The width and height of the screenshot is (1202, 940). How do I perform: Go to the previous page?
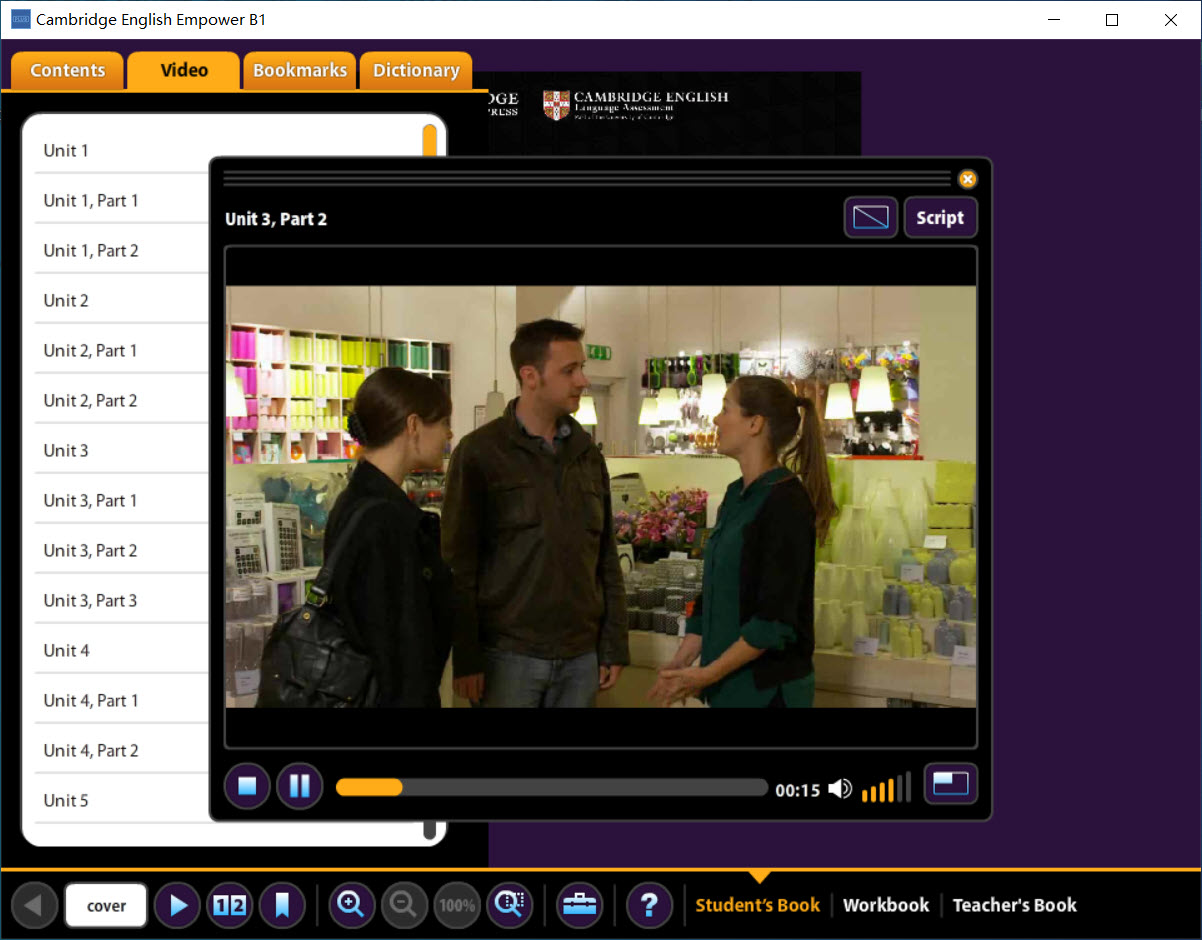coord(34,906)
